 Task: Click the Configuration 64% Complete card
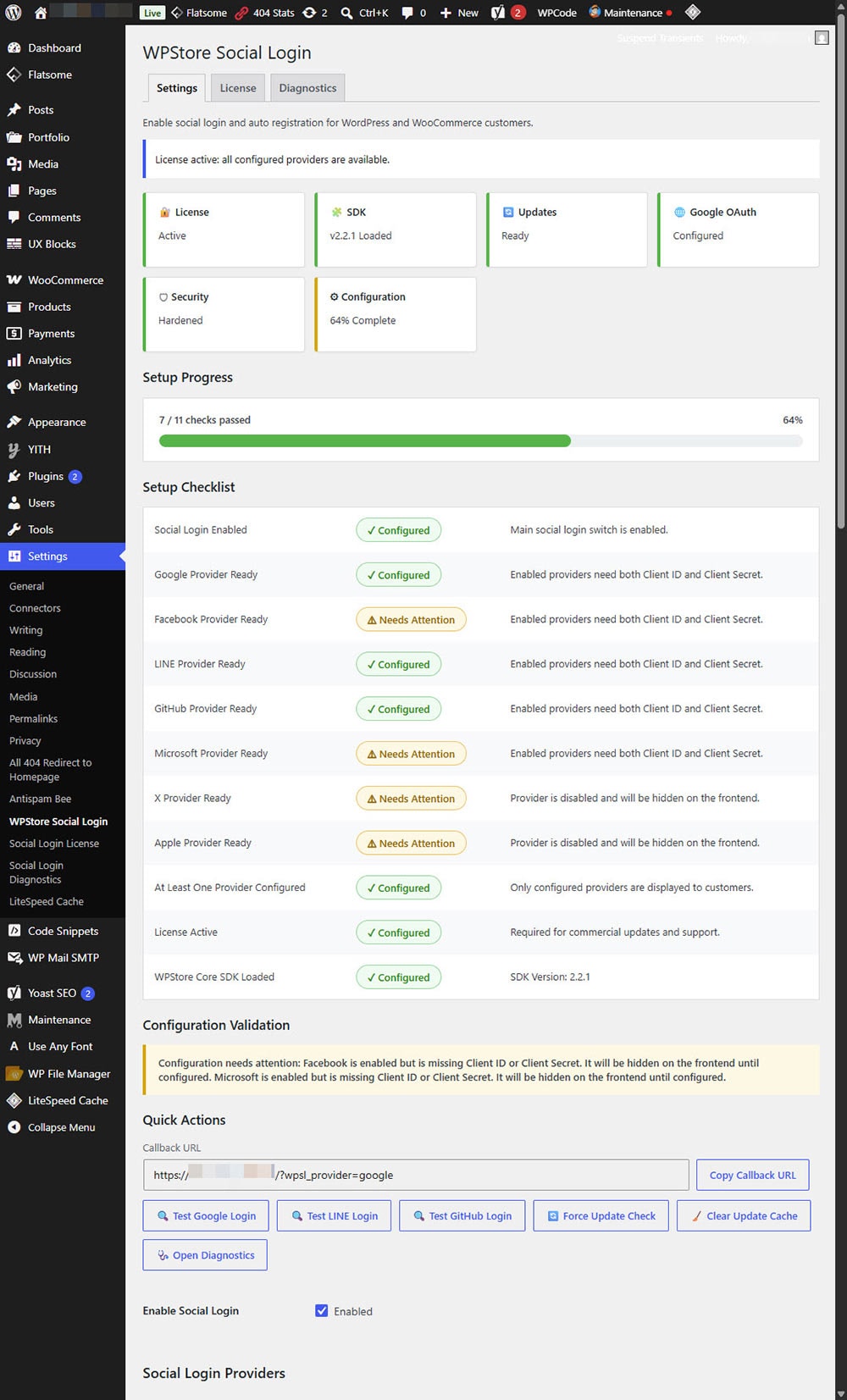pyautogui.click(x=396, y=314)
